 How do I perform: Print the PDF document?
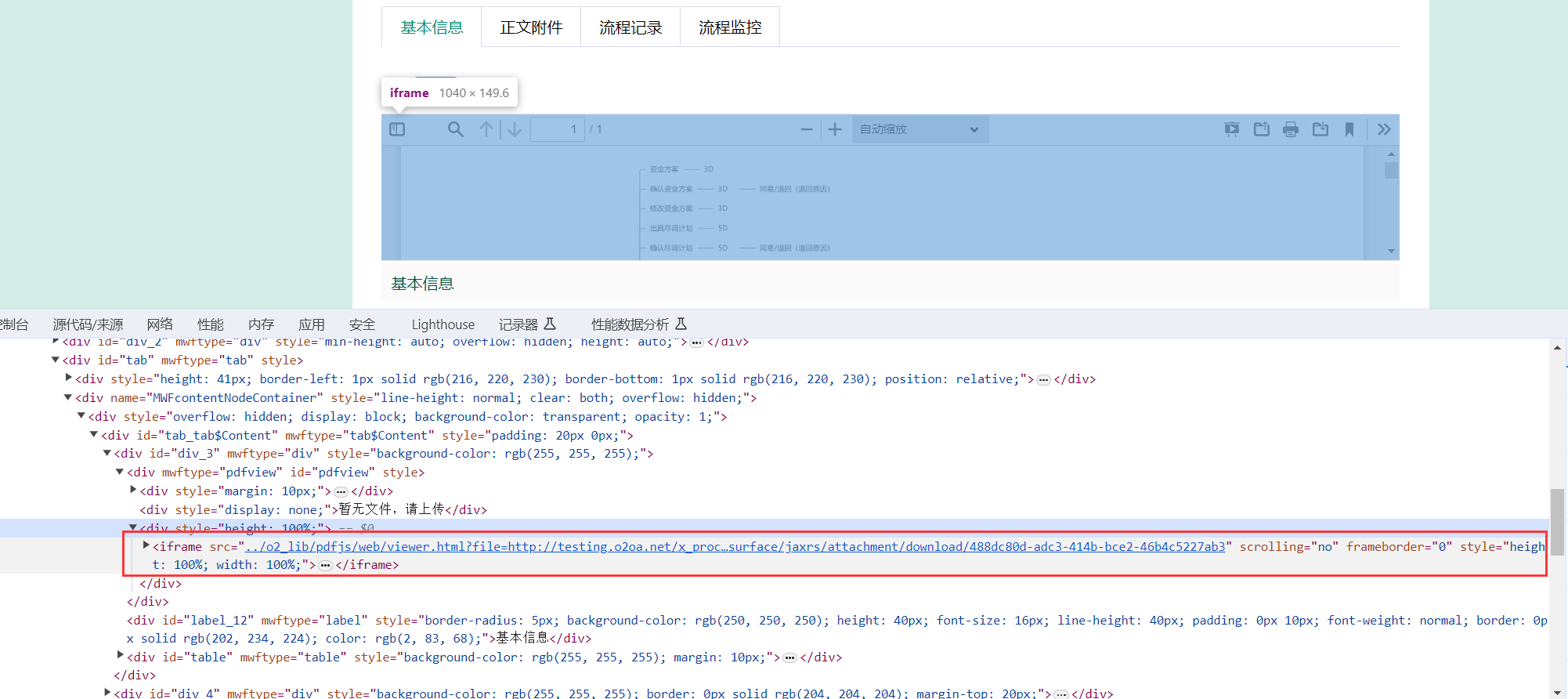click(x=1291, y=129)
